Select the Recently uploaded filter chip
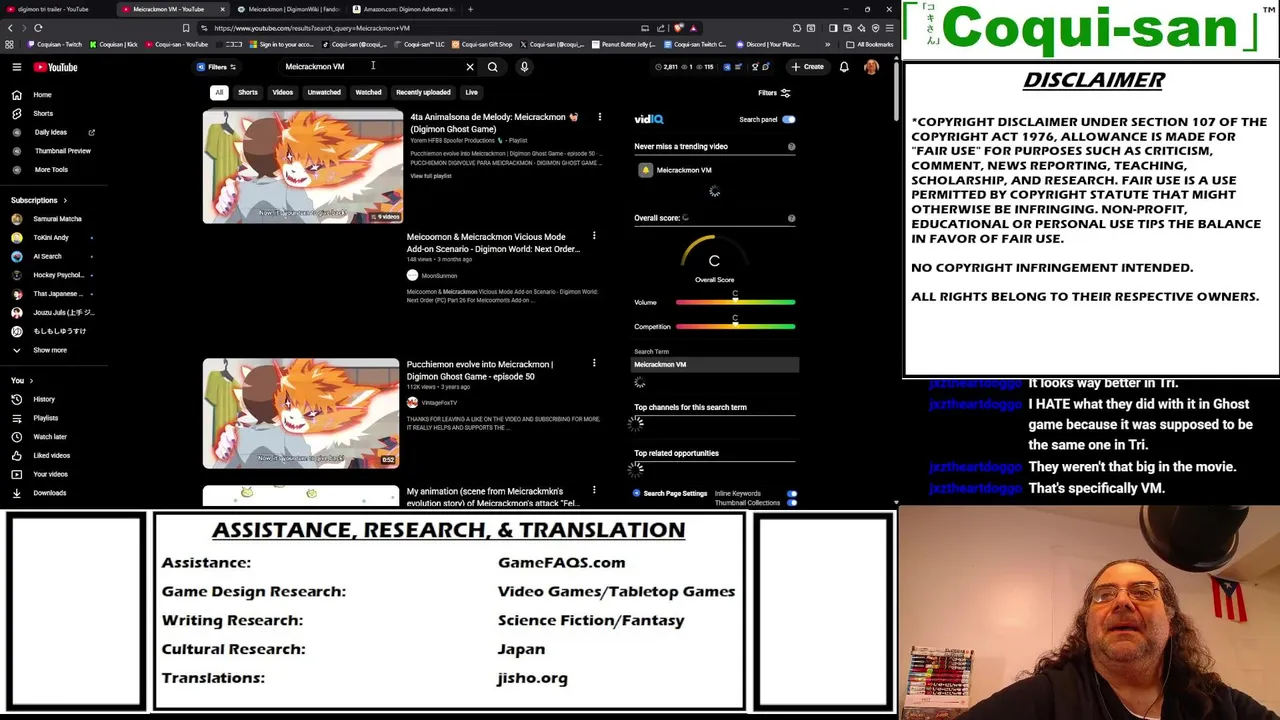The image size is (1280, 720). click(x=423, y=92)
